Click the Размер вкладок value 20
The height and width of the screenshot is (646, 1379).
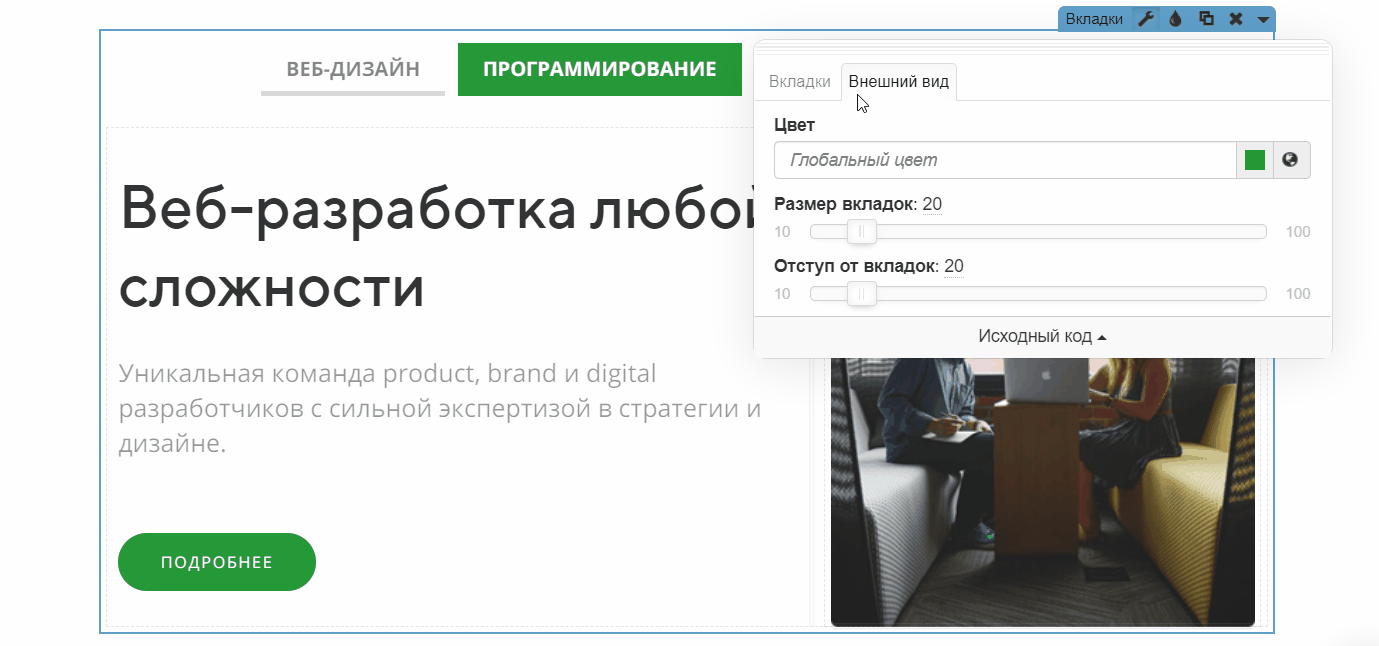tap(932, 205)
